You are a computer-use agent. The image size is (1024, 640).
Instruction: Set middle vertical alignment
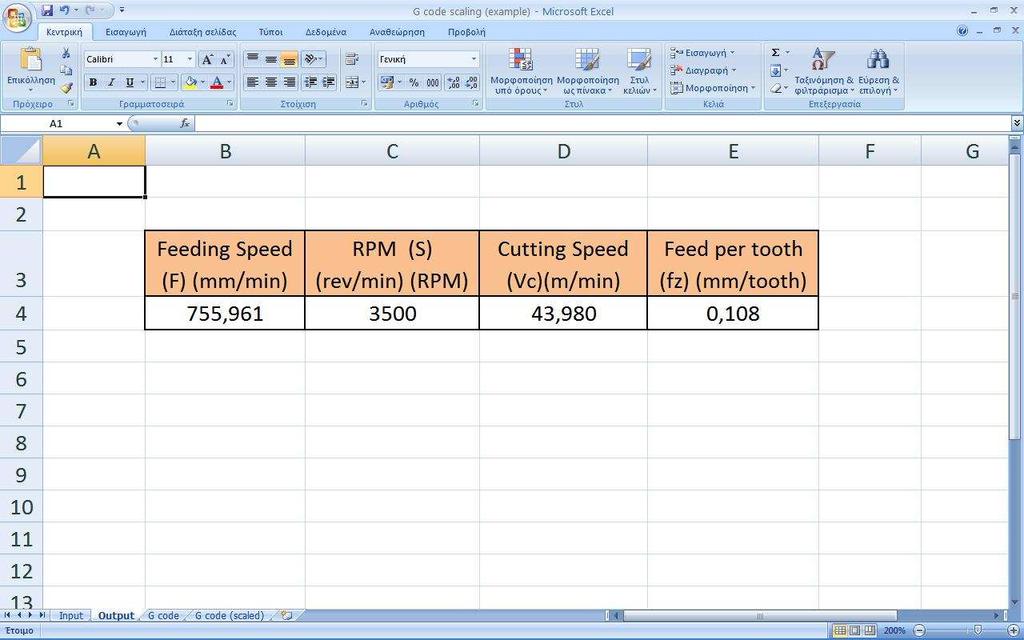pyautogui.click(x=271, y=59)
